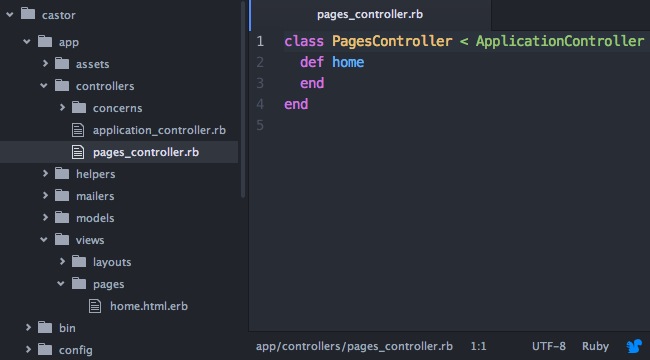This screenshot has height=360, width=650.
Task: Click the layouts folder icon
Action: (79, 261)
